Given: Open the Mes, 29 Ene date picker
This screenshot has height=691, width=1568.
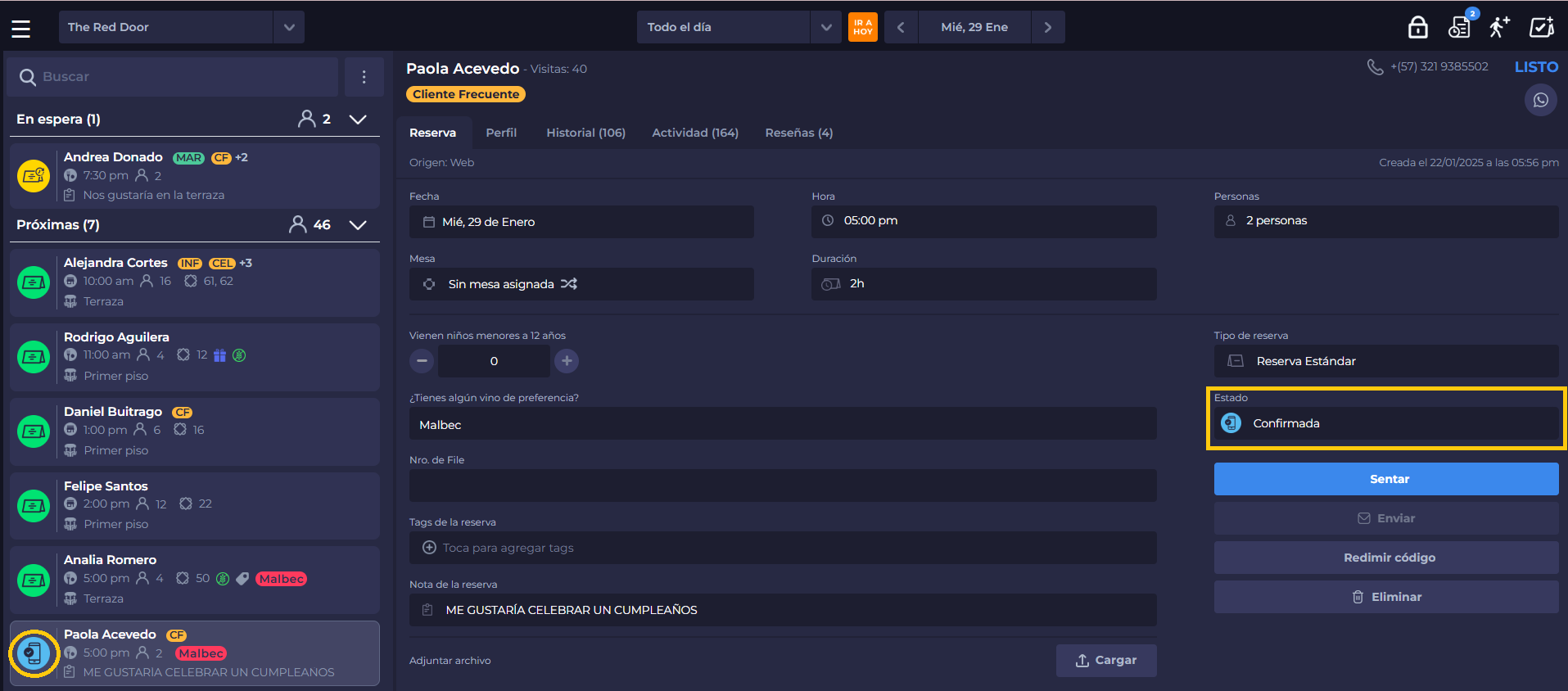Looking at the screenshot, I should (x=974, y=27).
